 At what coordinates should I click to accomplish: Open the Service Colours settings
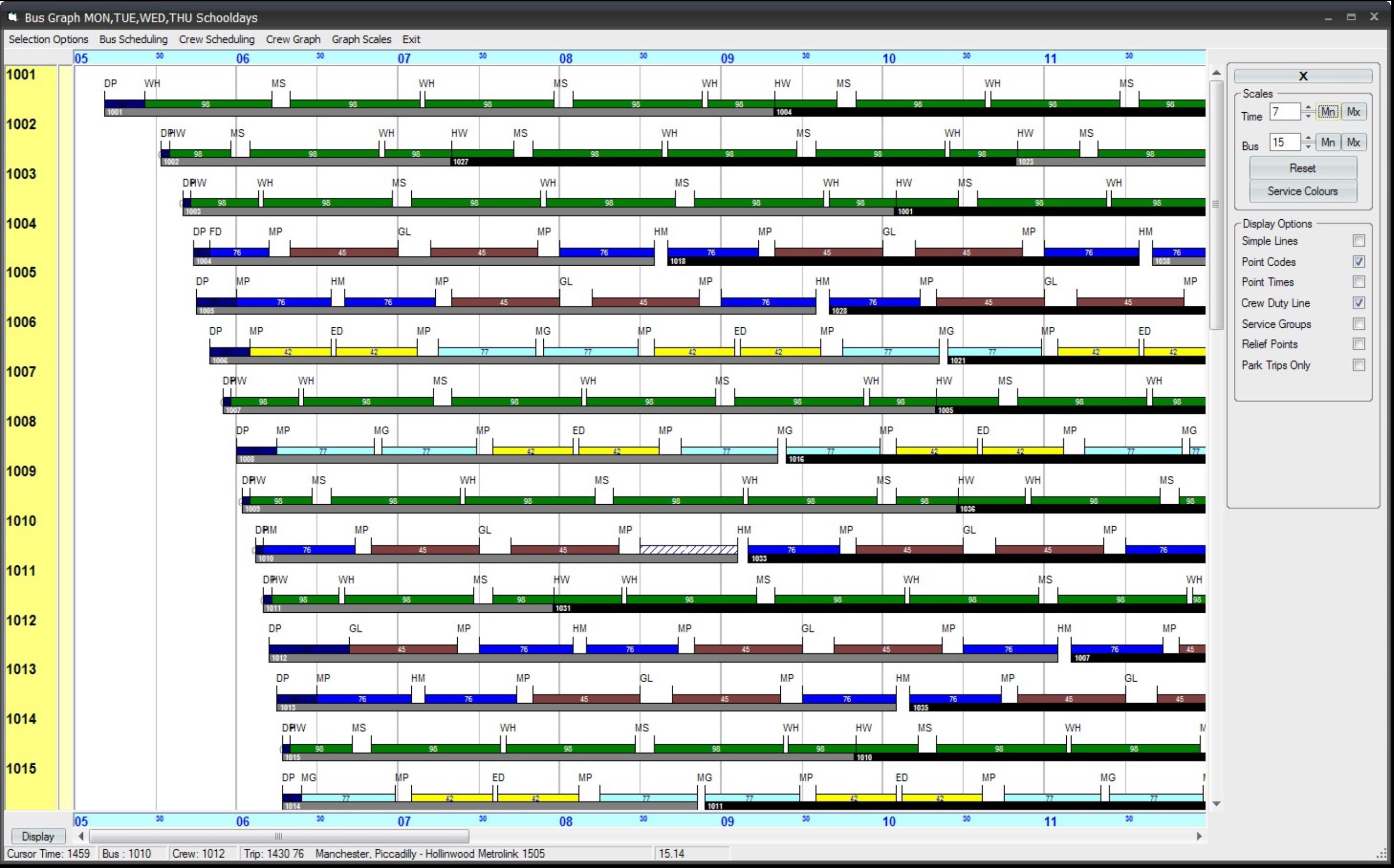[x=1303, y=191]
